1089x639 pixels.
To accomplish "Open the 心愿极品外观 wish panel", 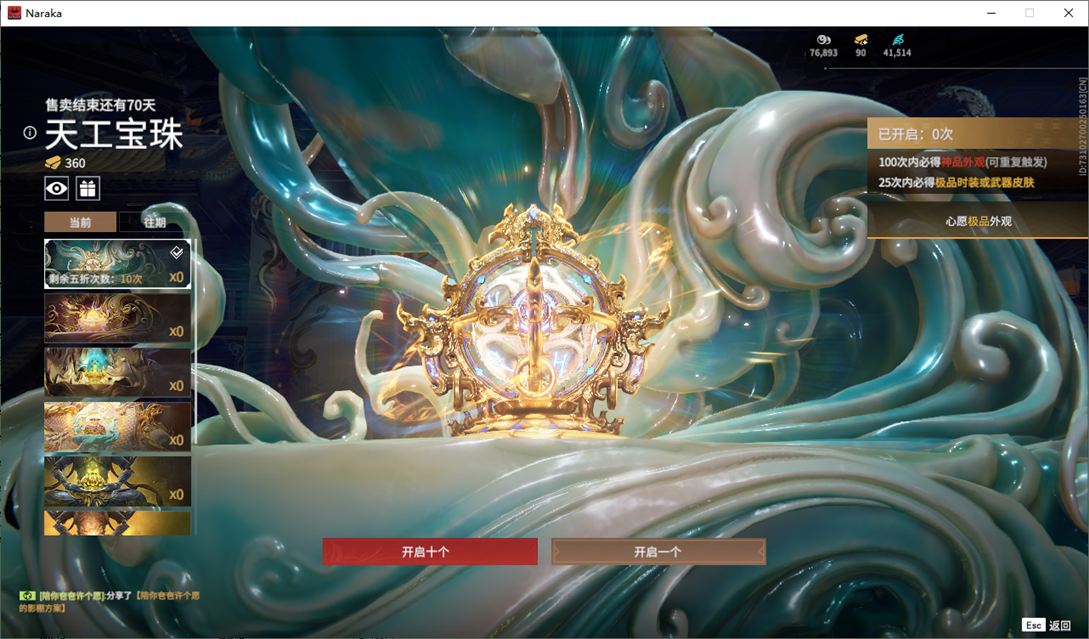I will click(x=978, y=221).
